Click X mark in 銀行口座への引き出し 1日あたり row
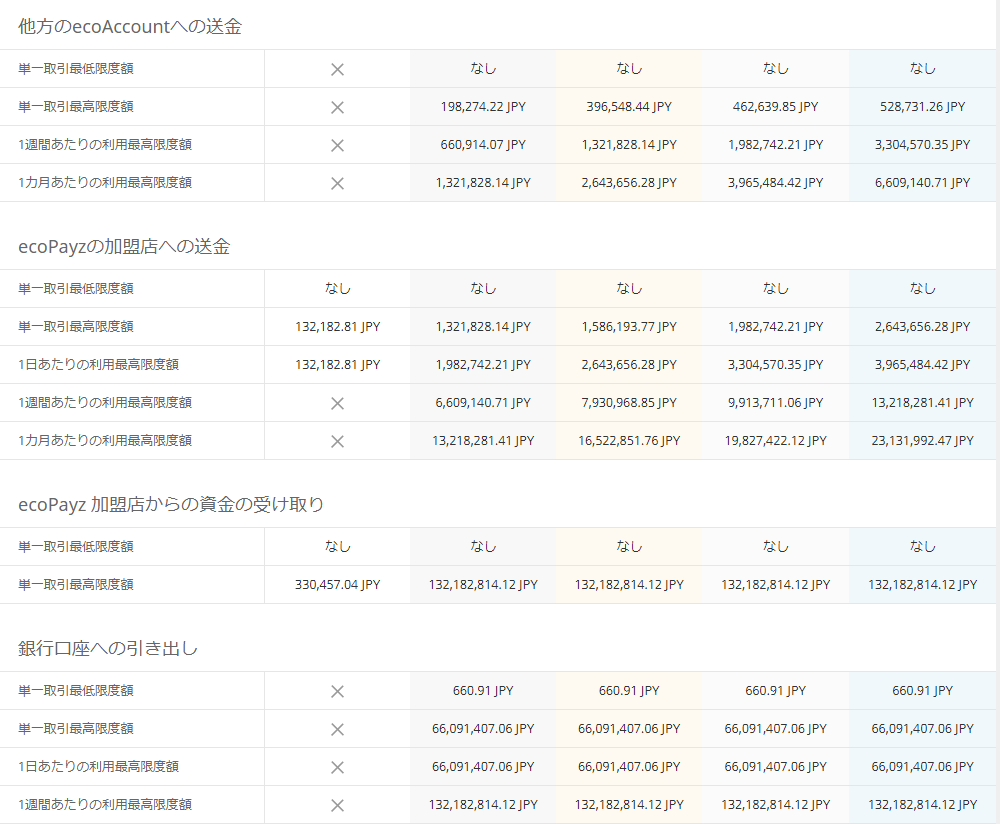The height and width of the screenshot is (824, 1000). pos(337,767)
